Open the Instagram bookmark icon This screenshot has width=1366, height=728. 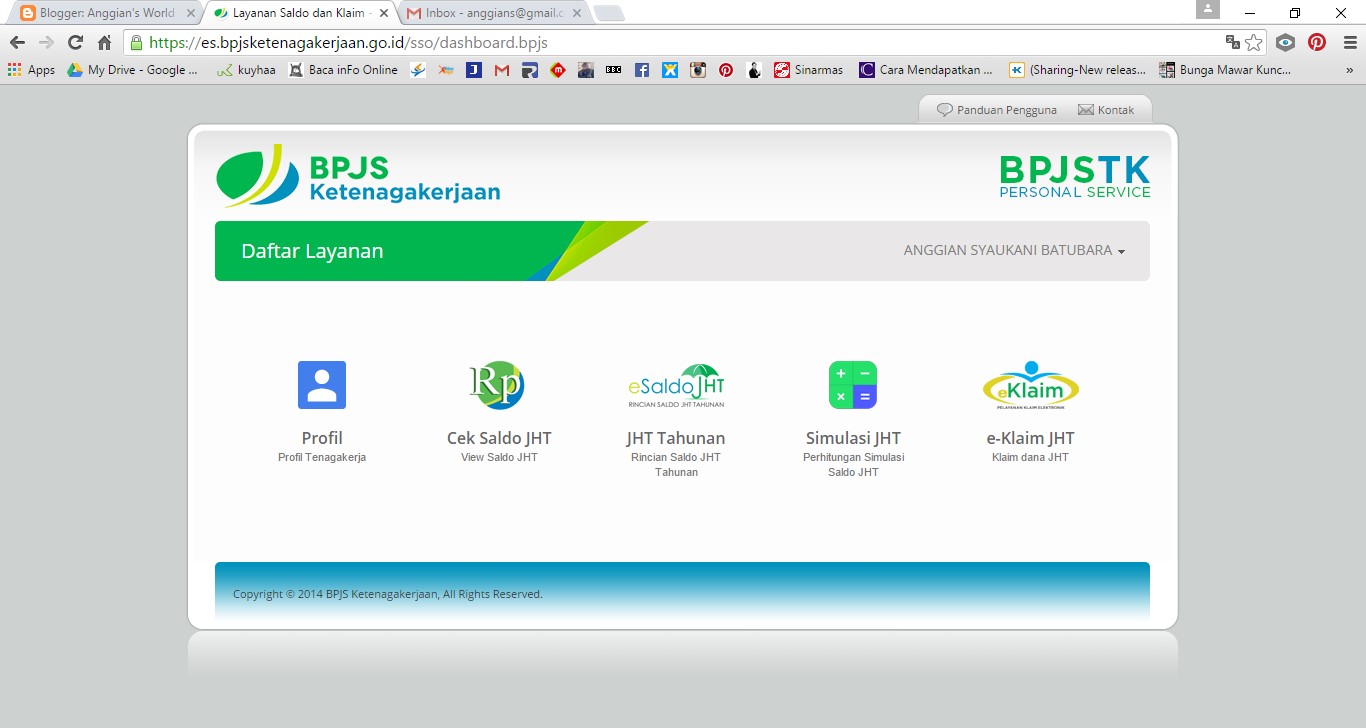[x=698, y=70]
